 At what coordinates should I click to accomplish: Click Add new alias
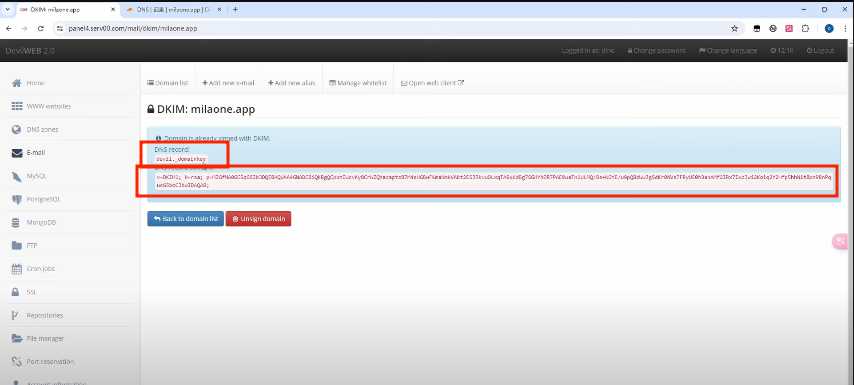tap(291, 83)
